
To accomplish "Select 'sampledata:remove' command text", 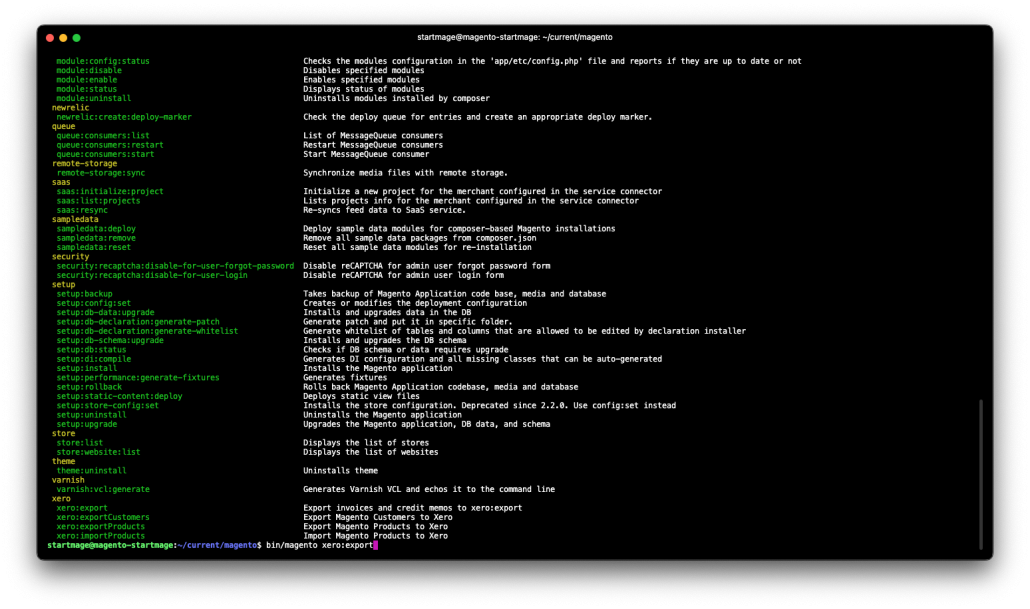I will pyautogui.click(x=96, y=238).
